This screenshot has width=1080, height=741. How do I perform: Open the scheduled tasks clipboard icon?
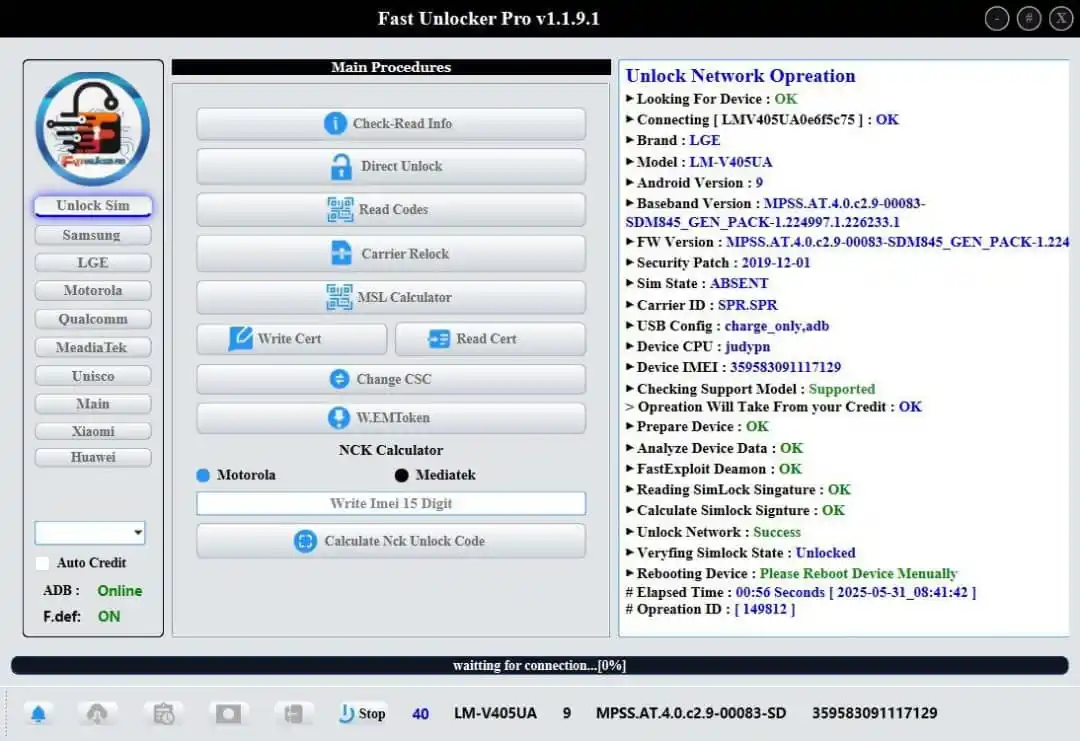click(x=163, y=712)
